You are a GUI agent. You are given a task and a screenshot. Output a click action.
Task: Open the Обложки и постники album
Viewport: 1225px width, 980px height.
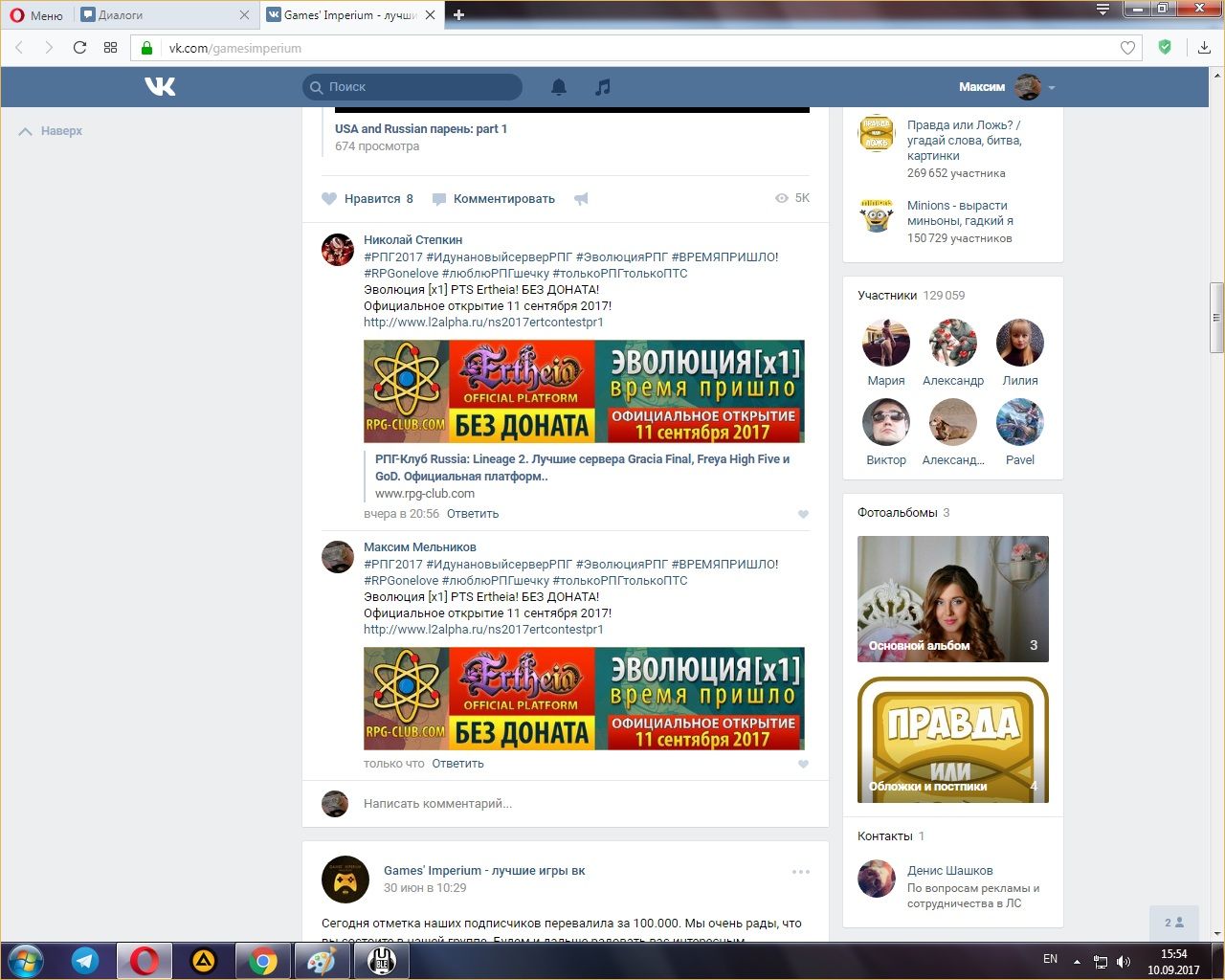pyautogui.click(x=953, y=740)
